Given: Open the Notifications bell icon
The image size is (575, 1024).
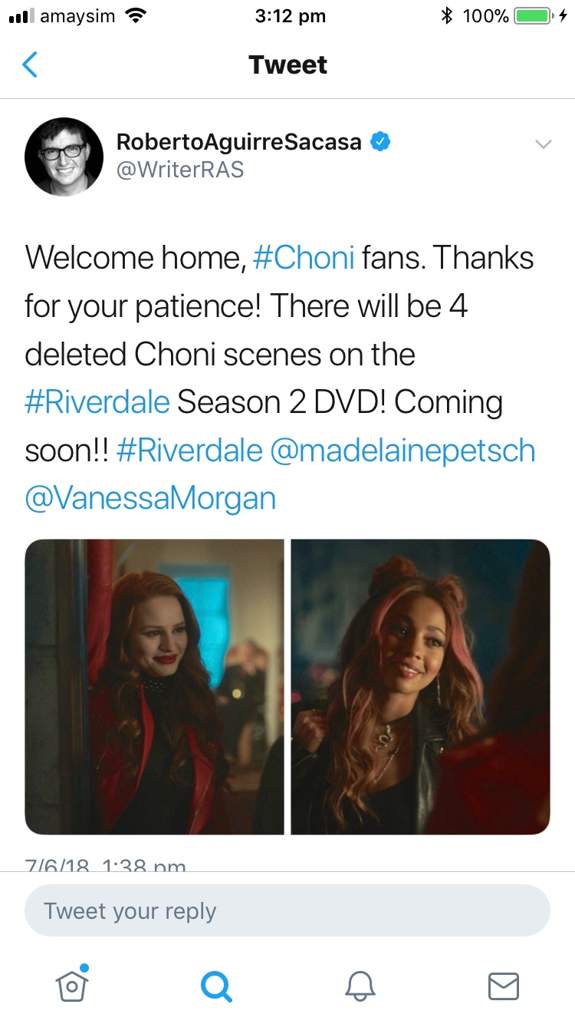Looking at the screenshot, I should point(360,985).
